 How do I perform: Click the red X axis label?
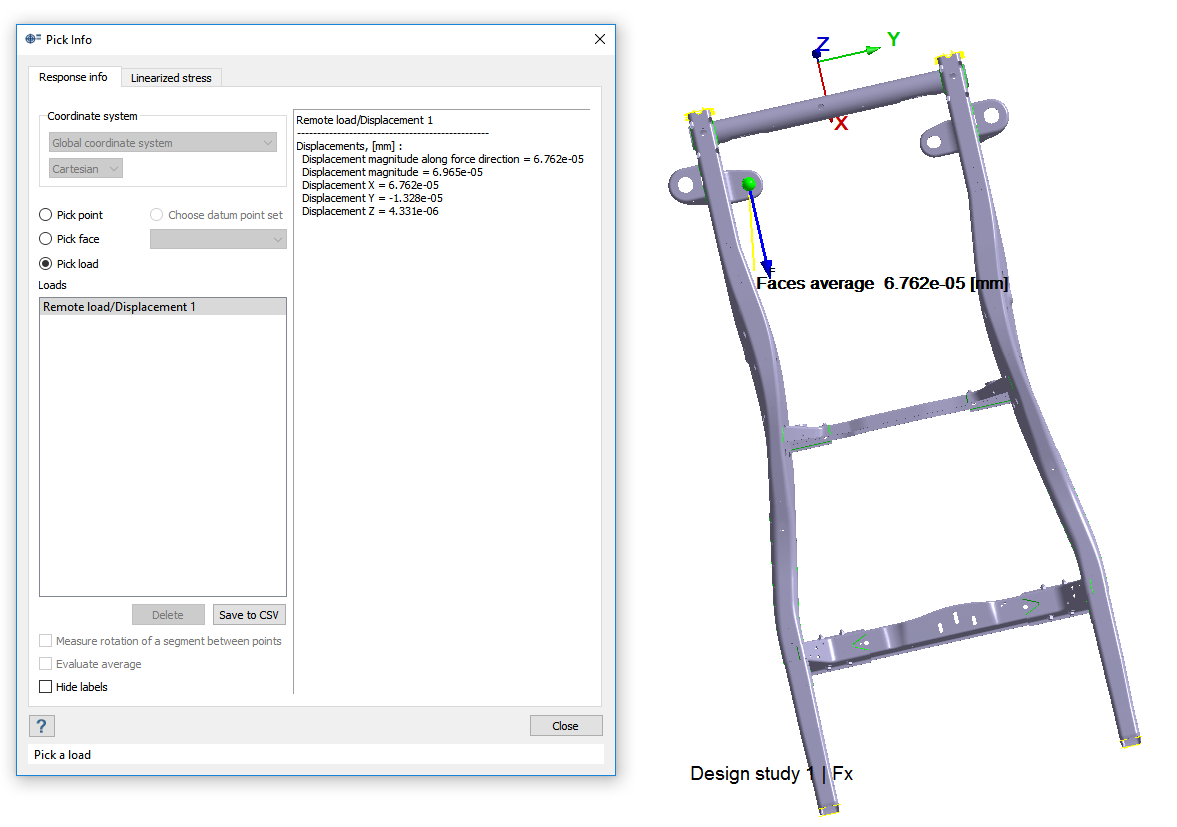[842, 124]
